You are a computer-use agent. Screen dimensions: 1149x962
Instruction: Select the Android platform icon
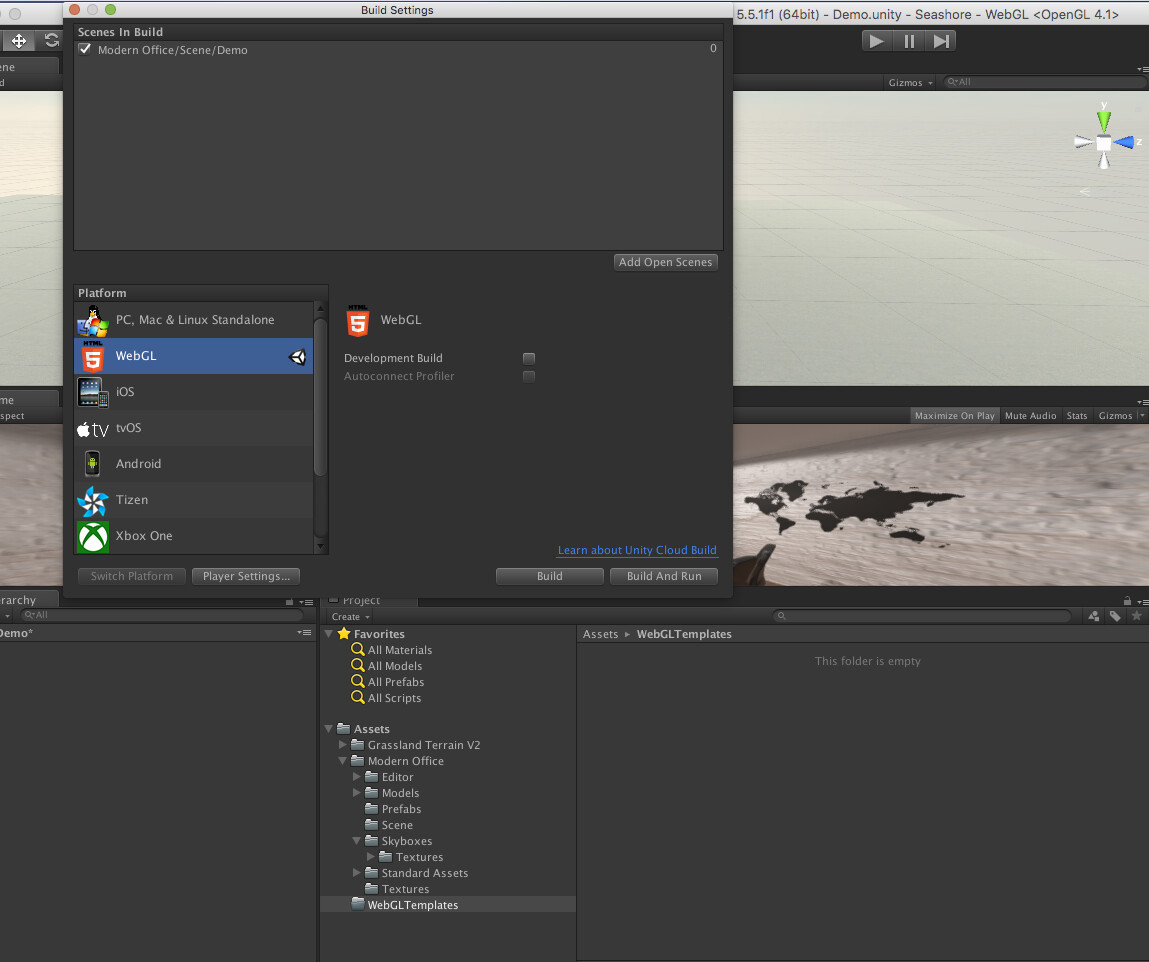pyautogui.click(x=91, y=463)
